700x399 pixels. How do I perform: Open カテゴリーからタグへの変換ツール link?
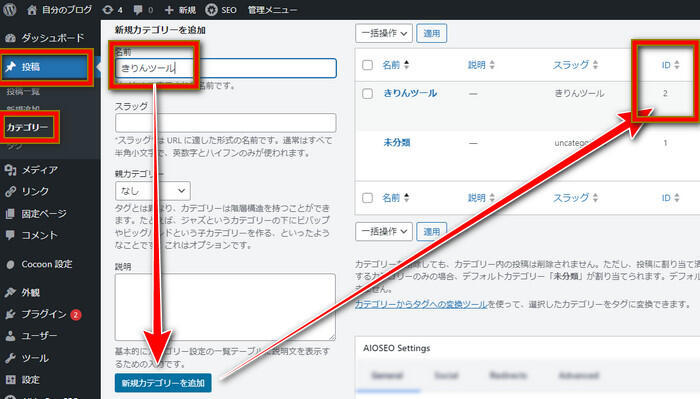pyautogui.click(x=421, y=304)
